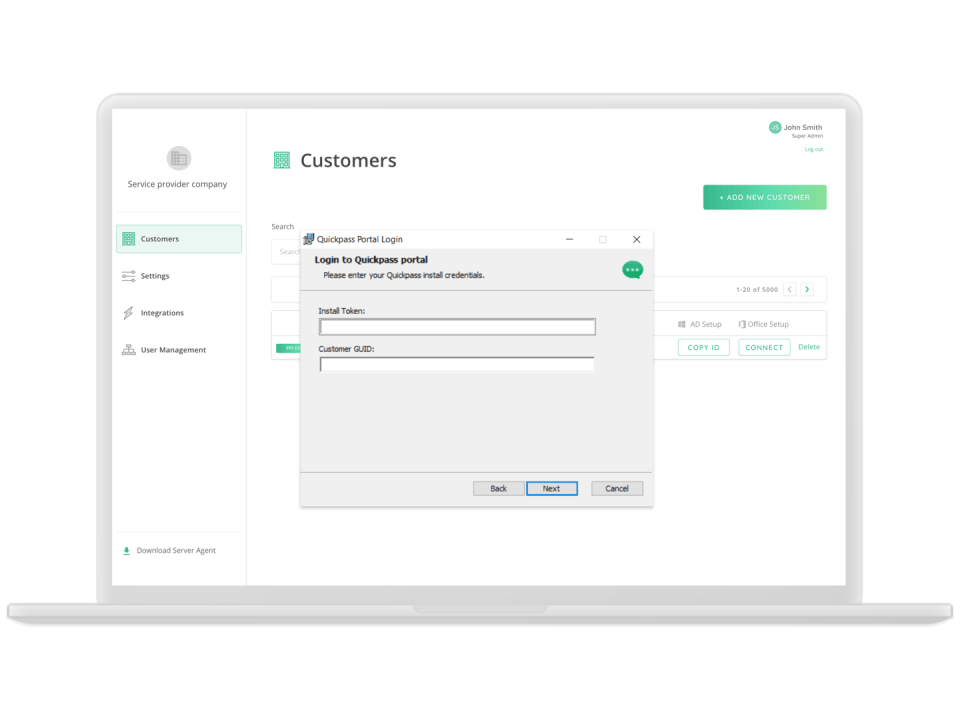Focus the Customer GUID input field
This screenshot has height=720, width=960.
(x=457, y=365)
